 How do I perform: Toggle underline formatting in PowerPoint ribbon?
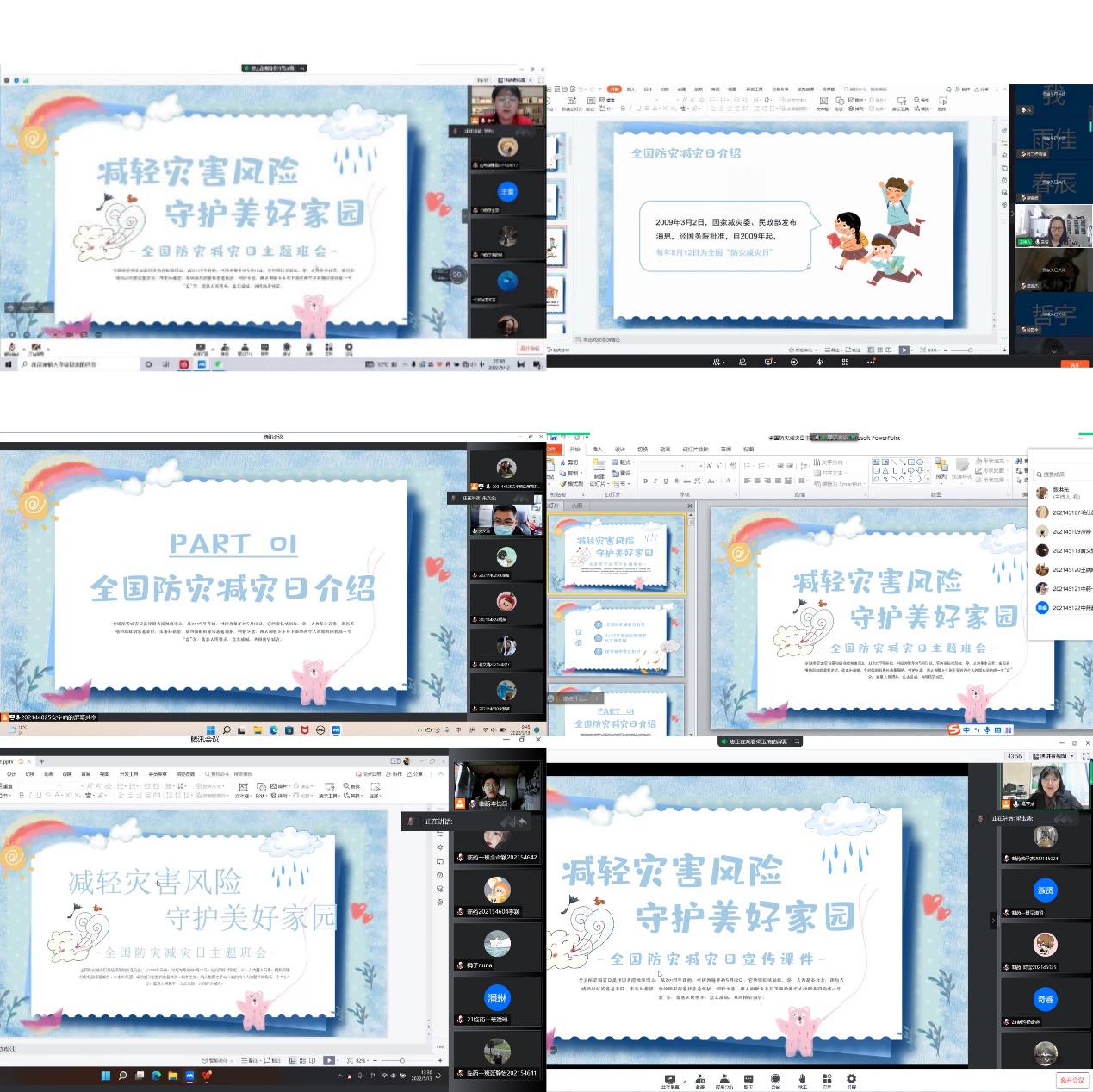(666, 481)
